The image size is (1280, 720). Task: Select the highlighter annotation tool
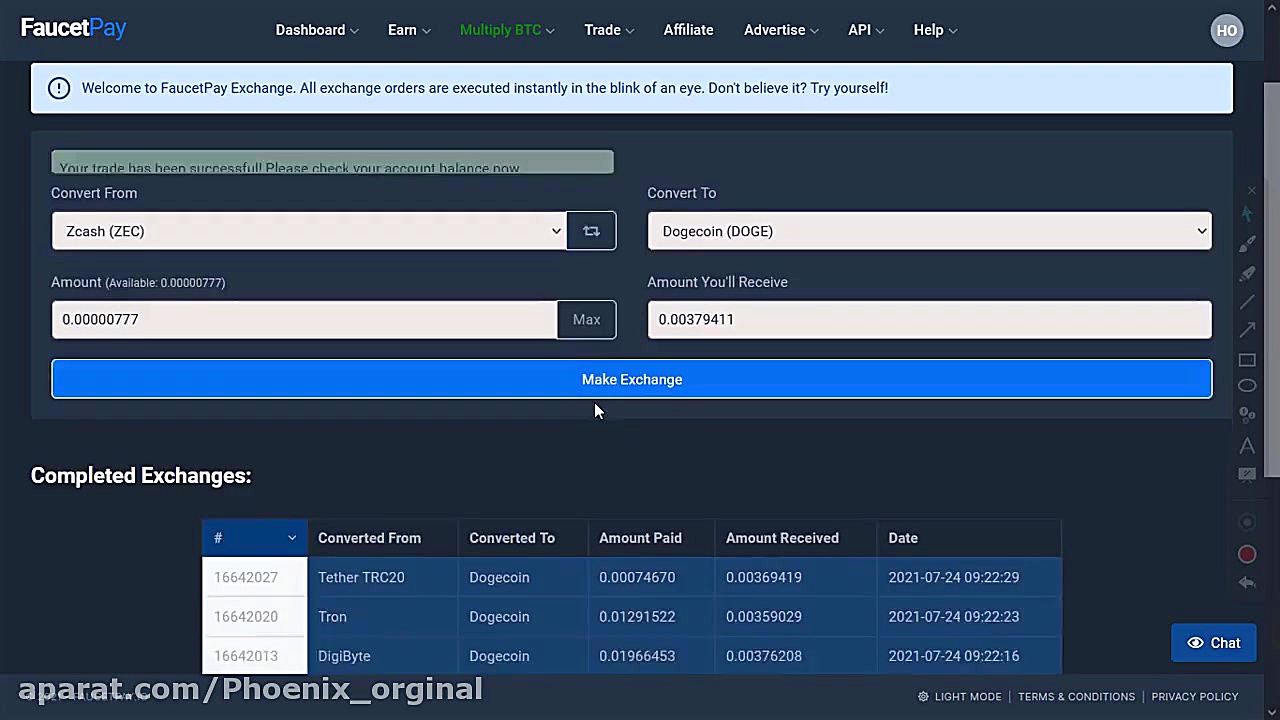tap(1247, 273)
